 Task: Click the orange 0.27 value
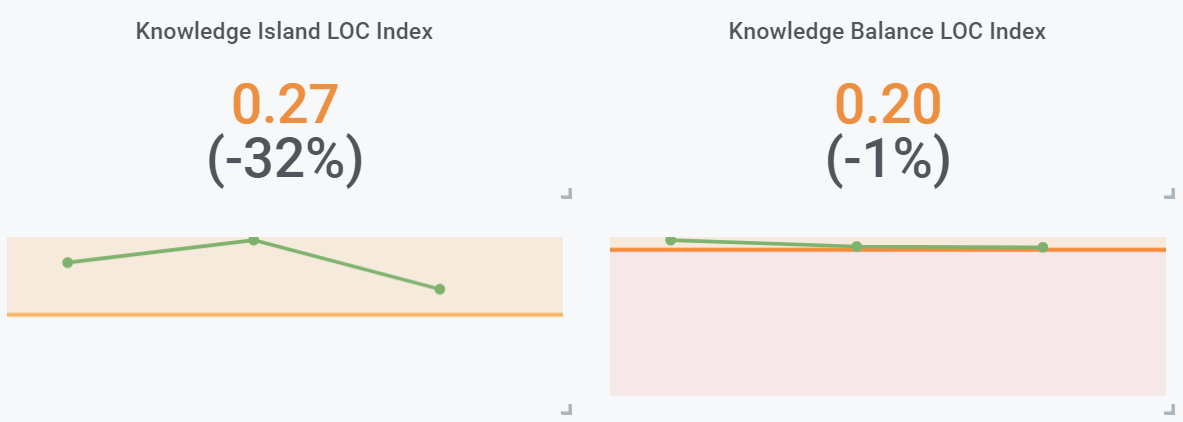(284, 104)
